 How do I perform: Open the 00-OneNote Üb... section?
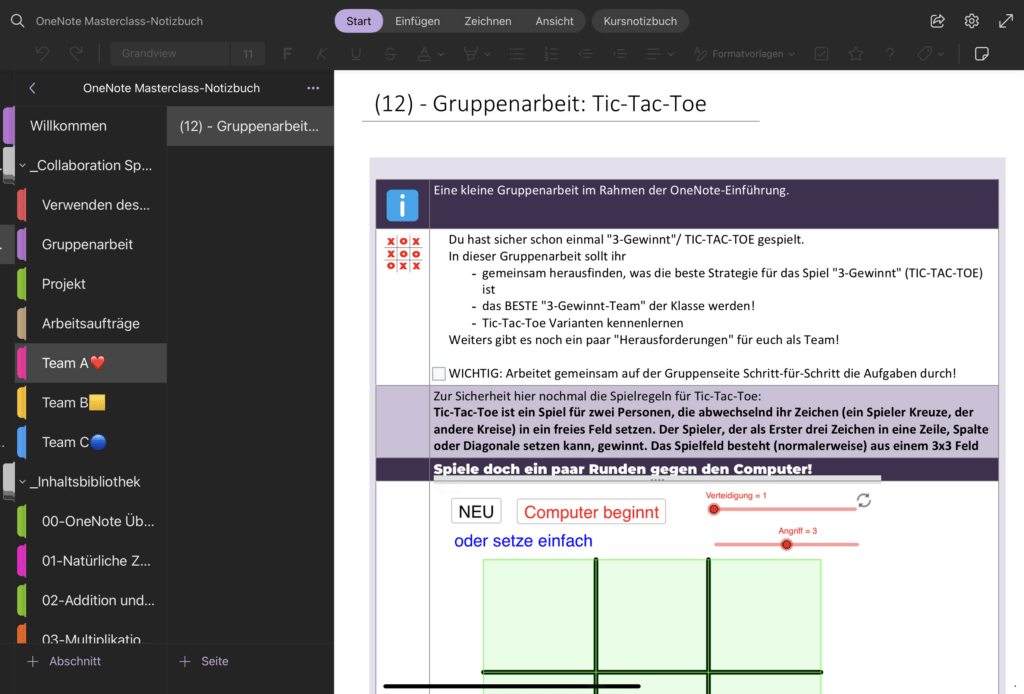pyautogui.click(x=91, y=521)
